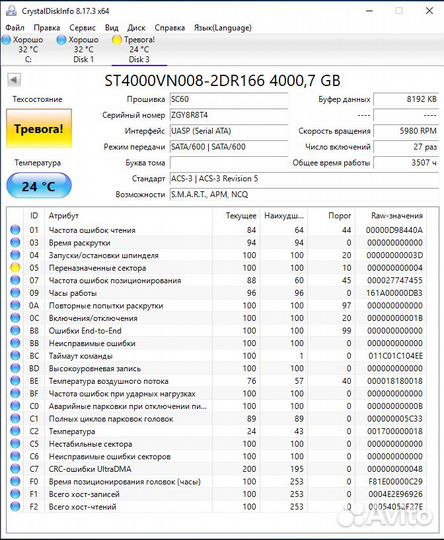The width and height of the screenshot is (444, 540).
Task: Click the Прошивка field with SC60
Action: (x=229, y=99)
